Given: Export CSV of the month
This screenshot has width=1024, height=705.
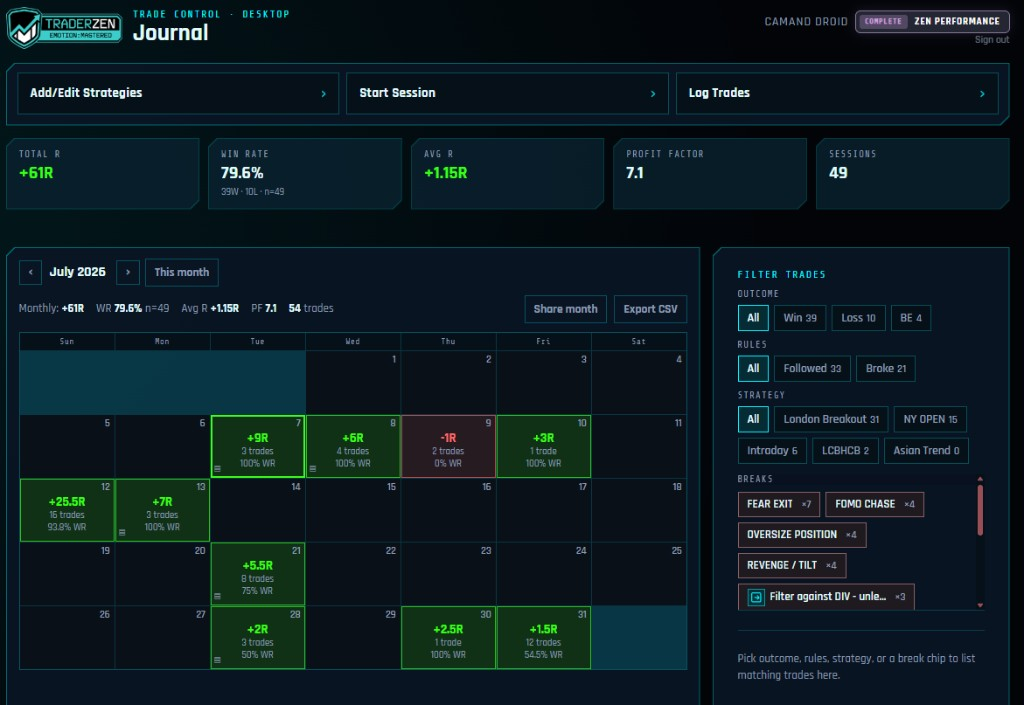Looking at the screenshot, I should point(650,309).
